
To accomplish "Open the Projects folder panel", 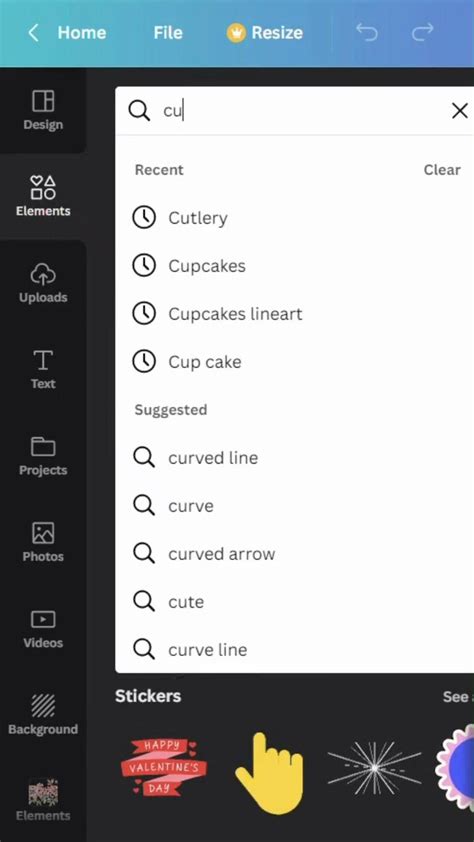I will point(43,456).
